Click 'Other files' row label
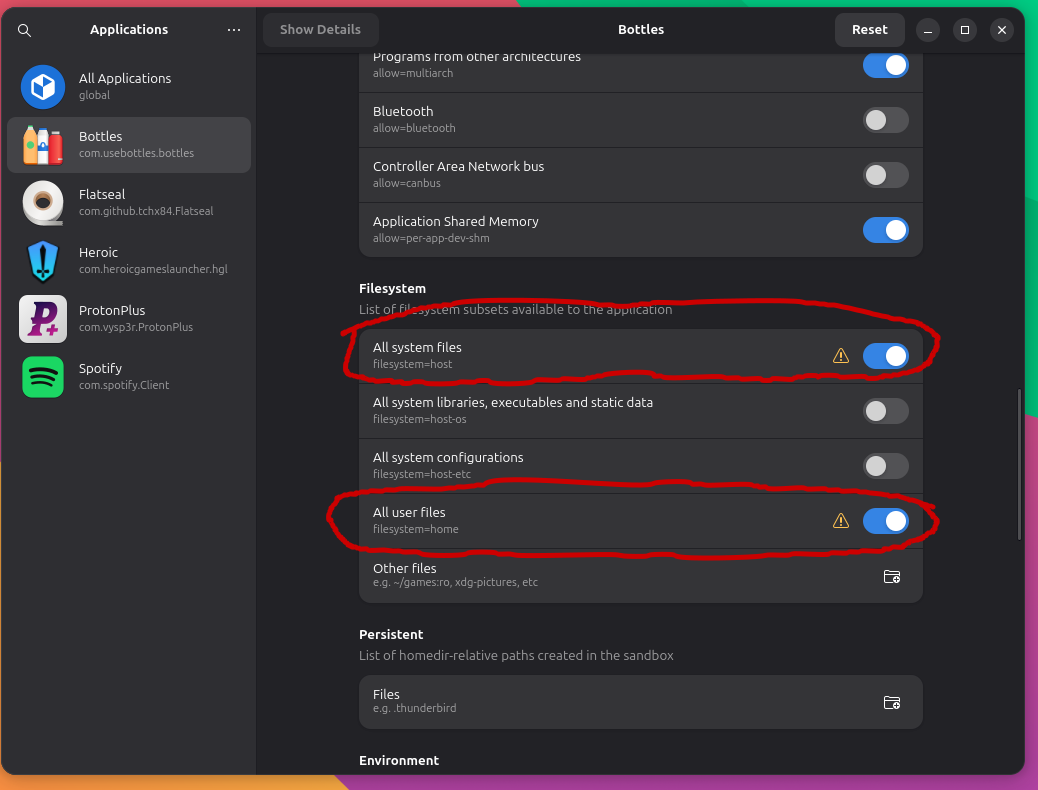This screenshot has height=790, width=1038. coord(404,568)
